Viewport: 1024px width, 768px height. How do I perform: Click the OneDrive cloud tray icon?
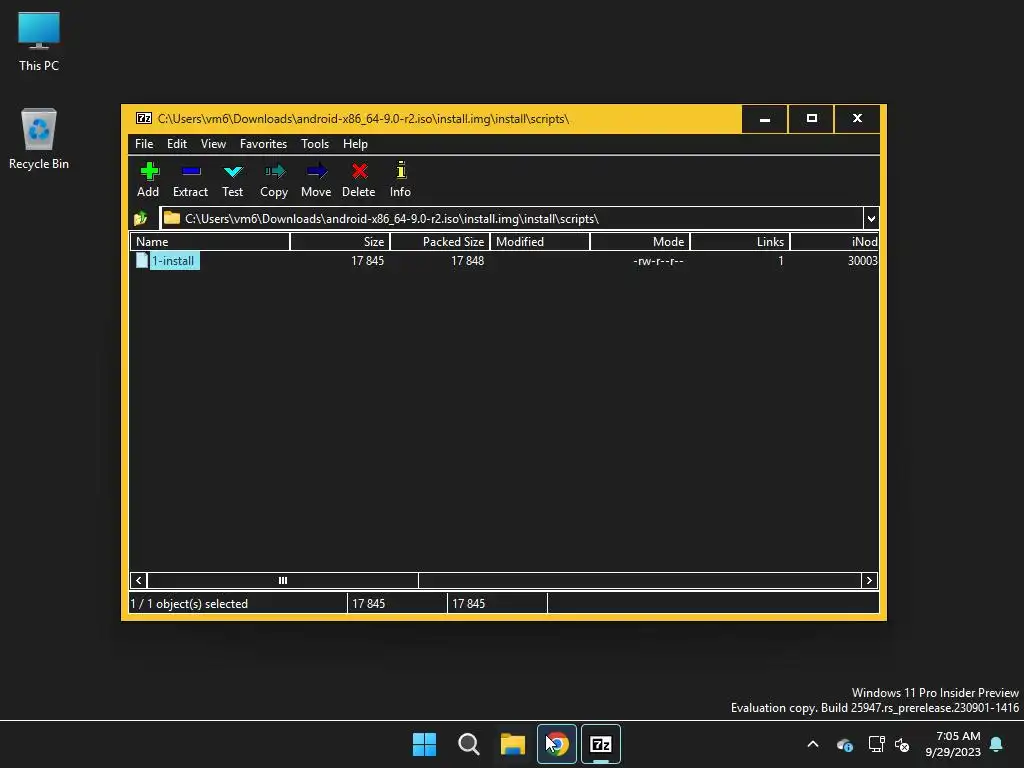point(845,744)
